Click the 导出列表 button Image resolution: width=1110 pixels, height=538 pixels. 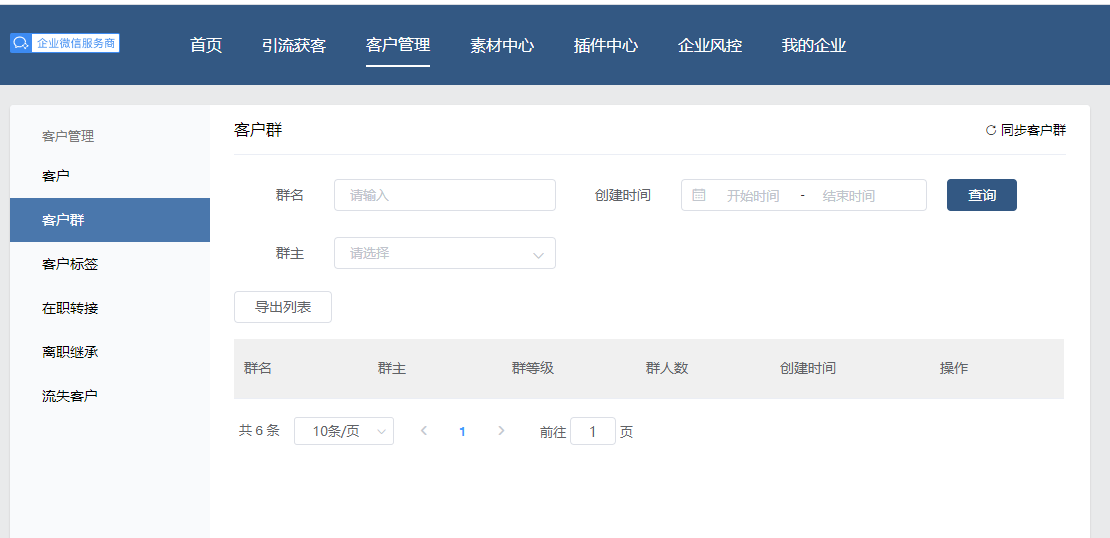pos(282,307)
